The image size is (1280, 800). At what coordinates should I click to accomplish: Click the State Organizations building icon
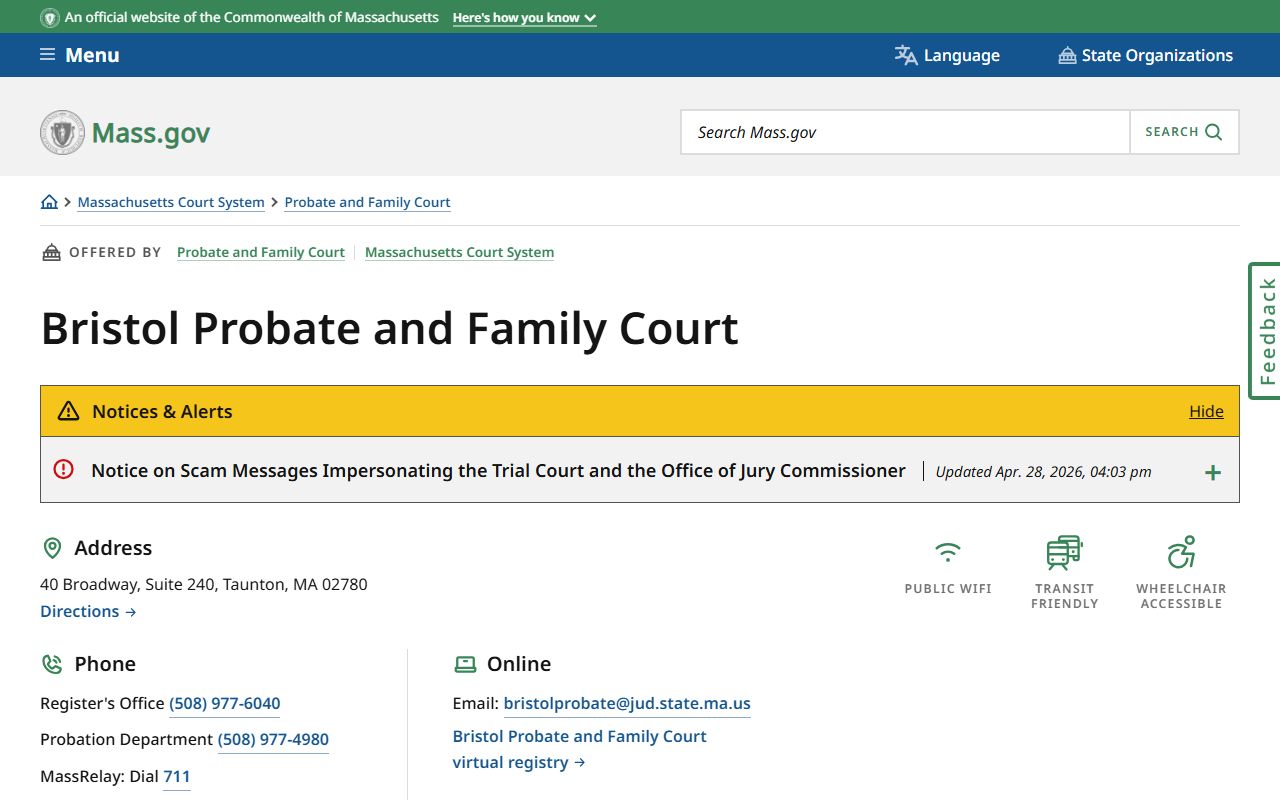pos(1067,55)
